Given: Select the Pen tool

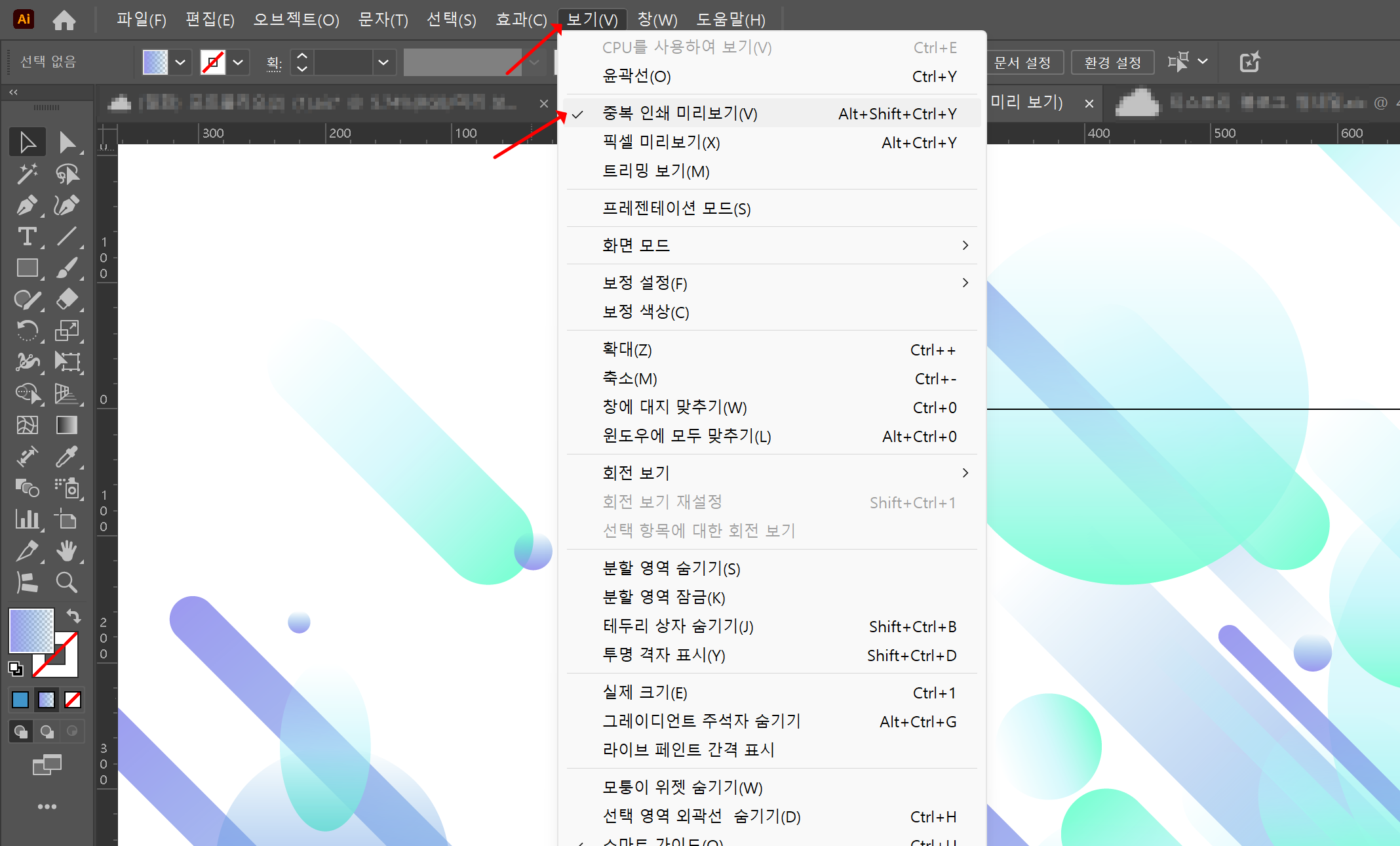Looking at the screenshot, I should click(x=28, y=205).
